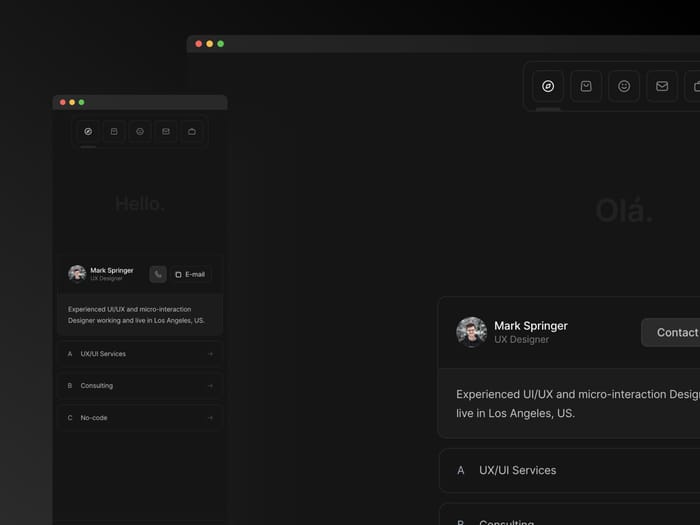Maximize small window with green button
This screenshot has height=525, width=700.
[x=81, y=102]
